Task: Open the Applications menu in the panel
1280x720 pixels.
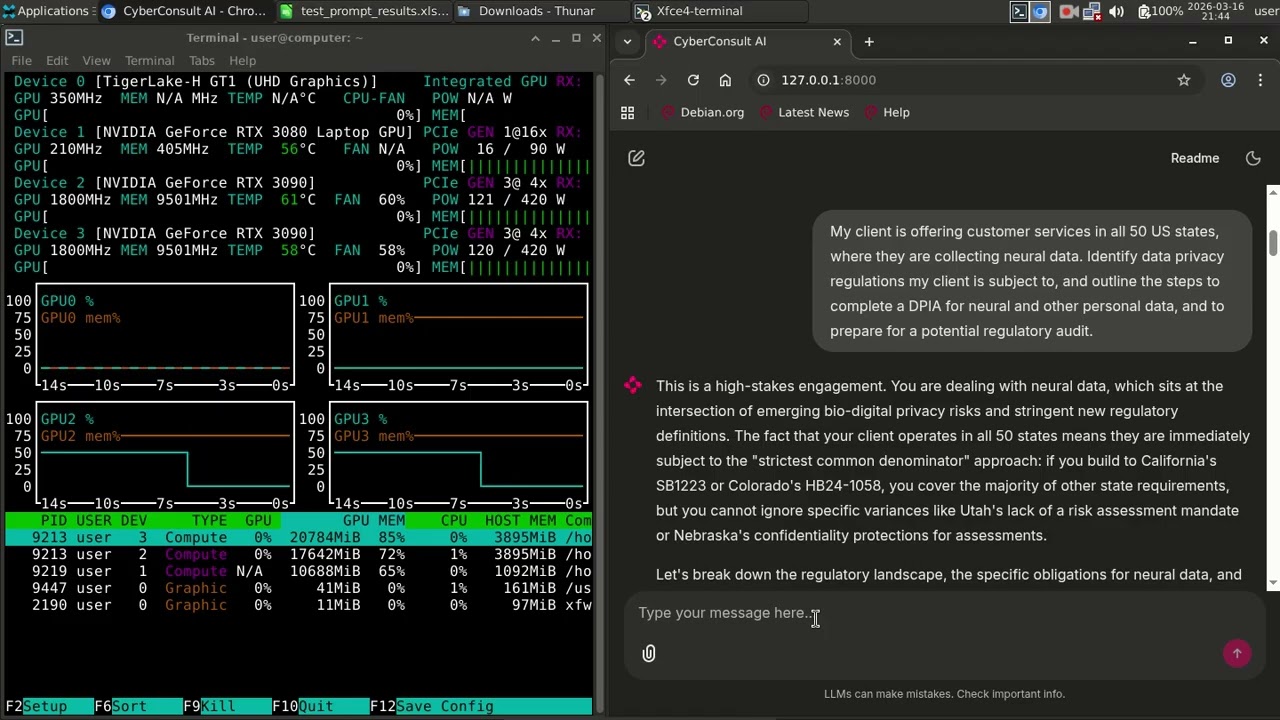Action: [45, 11]
